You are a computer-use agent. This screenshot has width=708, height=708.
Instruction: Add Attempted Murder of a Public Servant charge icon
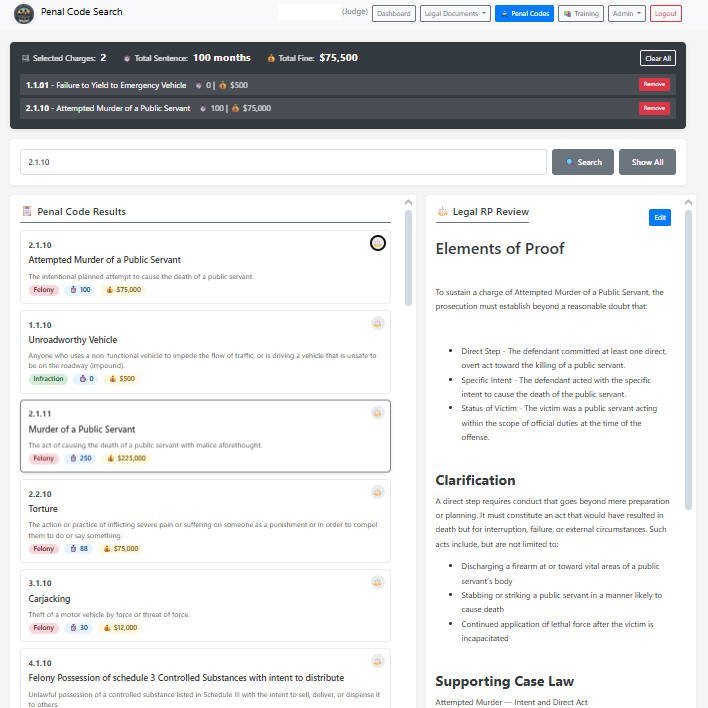(x=377, y=243)
